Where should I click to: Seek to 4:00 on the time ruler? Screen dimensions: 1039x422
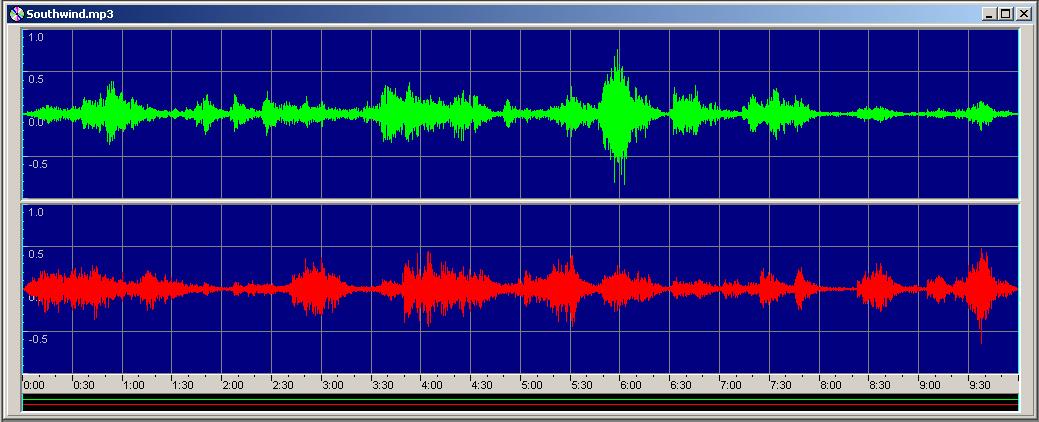click(431, 384)
